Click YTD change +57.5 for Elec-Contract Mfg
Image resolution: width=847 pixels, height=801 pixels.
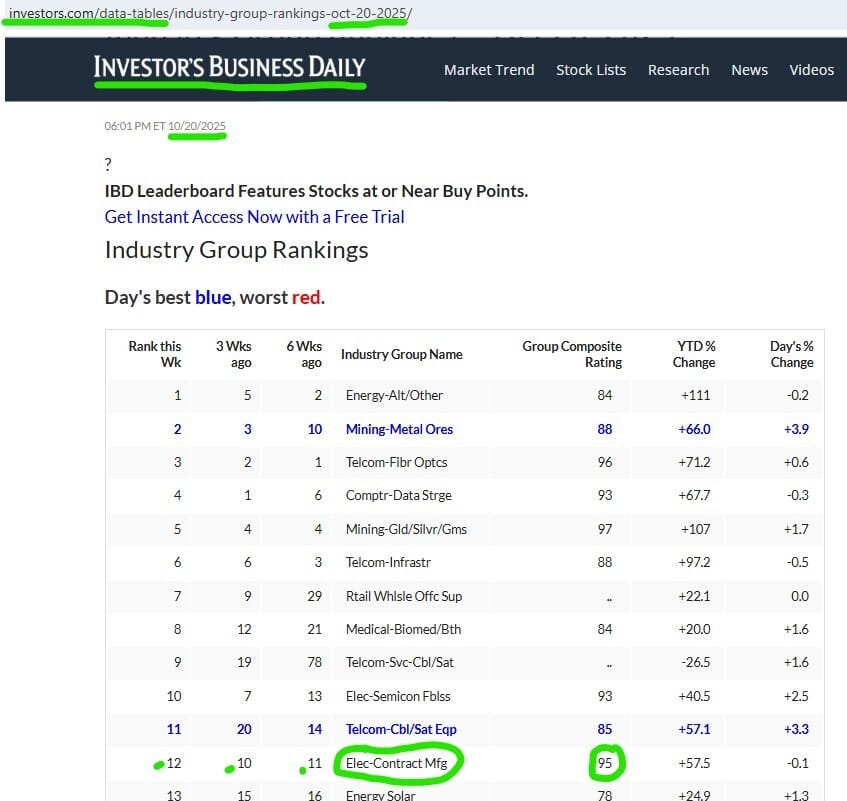coord(695,763)
